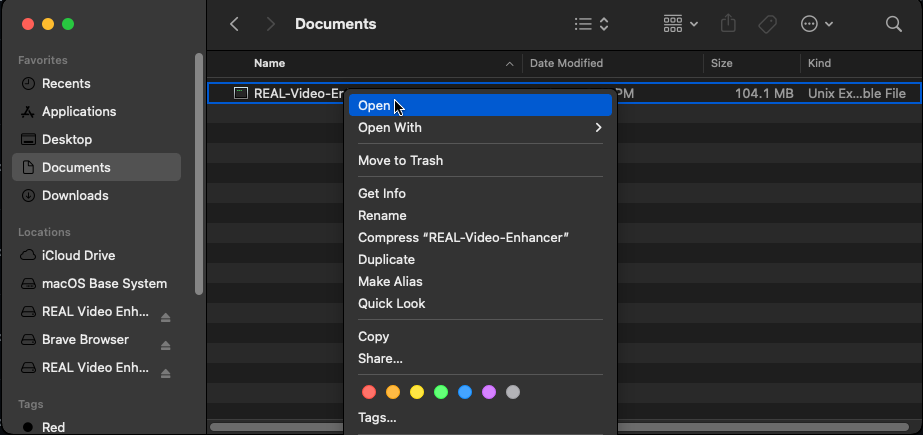Apply the orange color tag
Screen dimensions: 923x435
[x=393, y=392]
